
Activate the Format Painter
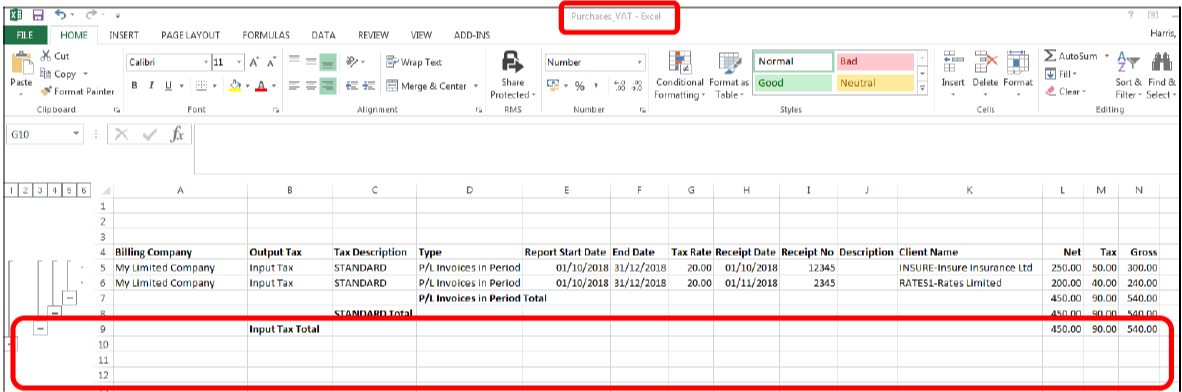[77, 91]
